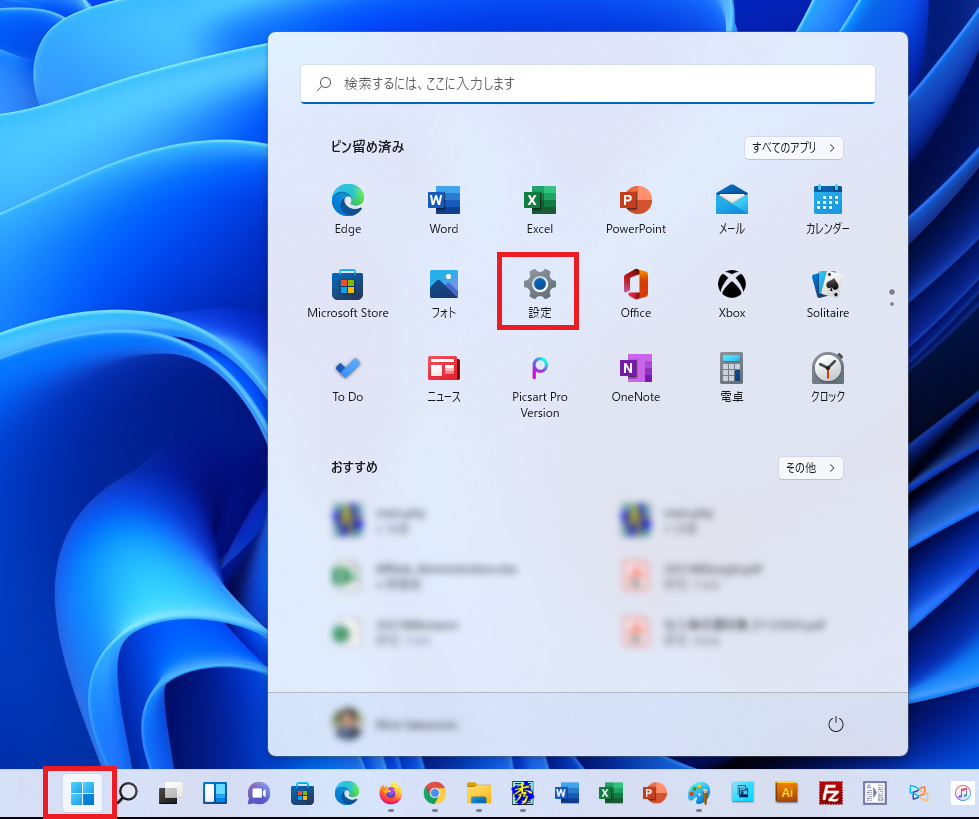
Task: Open the カレンダー app
Action: pyautogui.click(x=828, y=209)
